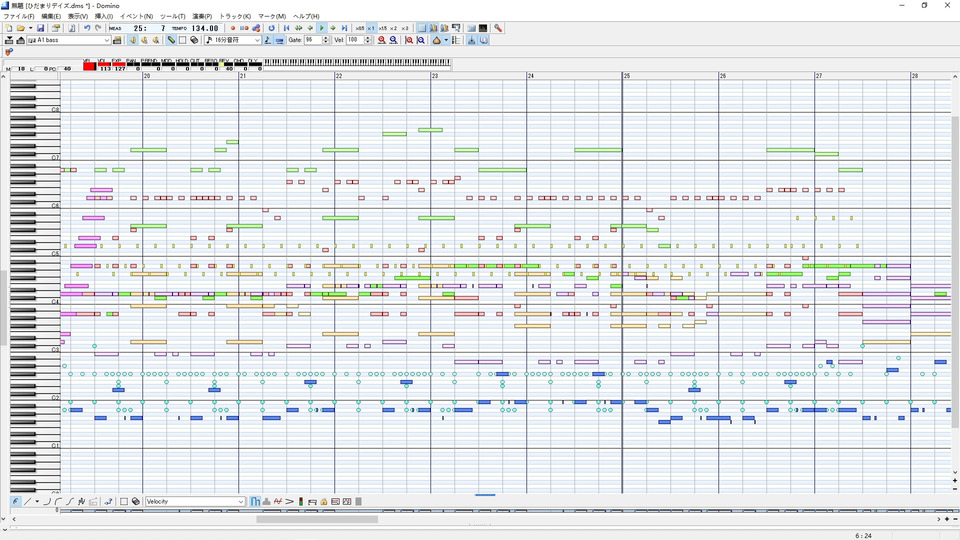Open the 表示(V) menu
960x540 pixels.
point(78,17)
